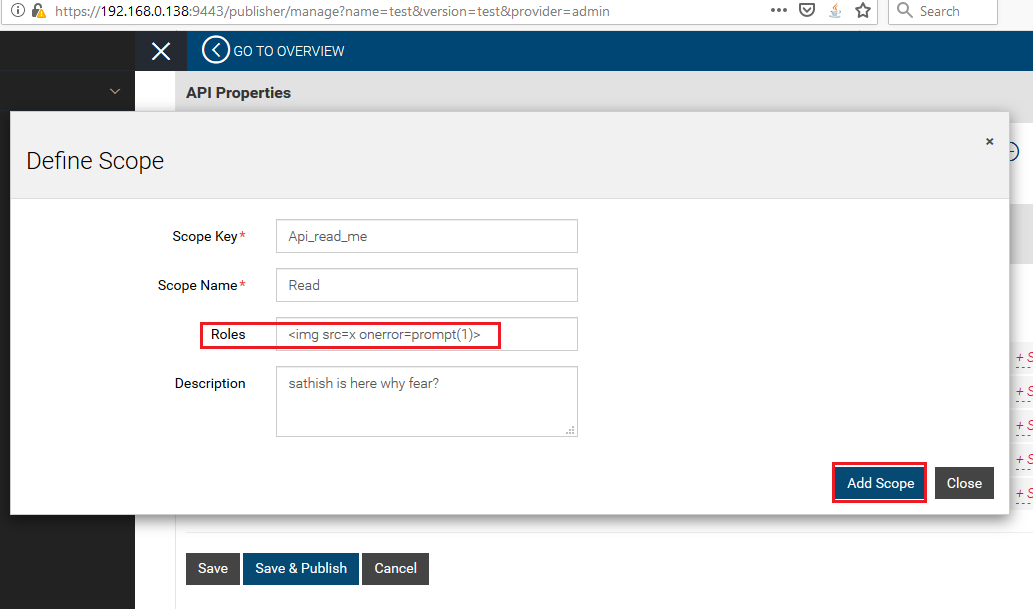Click the Define Scope dialog title
Viewport: 1033px width, 609px height.
click(x=95, y=161)
